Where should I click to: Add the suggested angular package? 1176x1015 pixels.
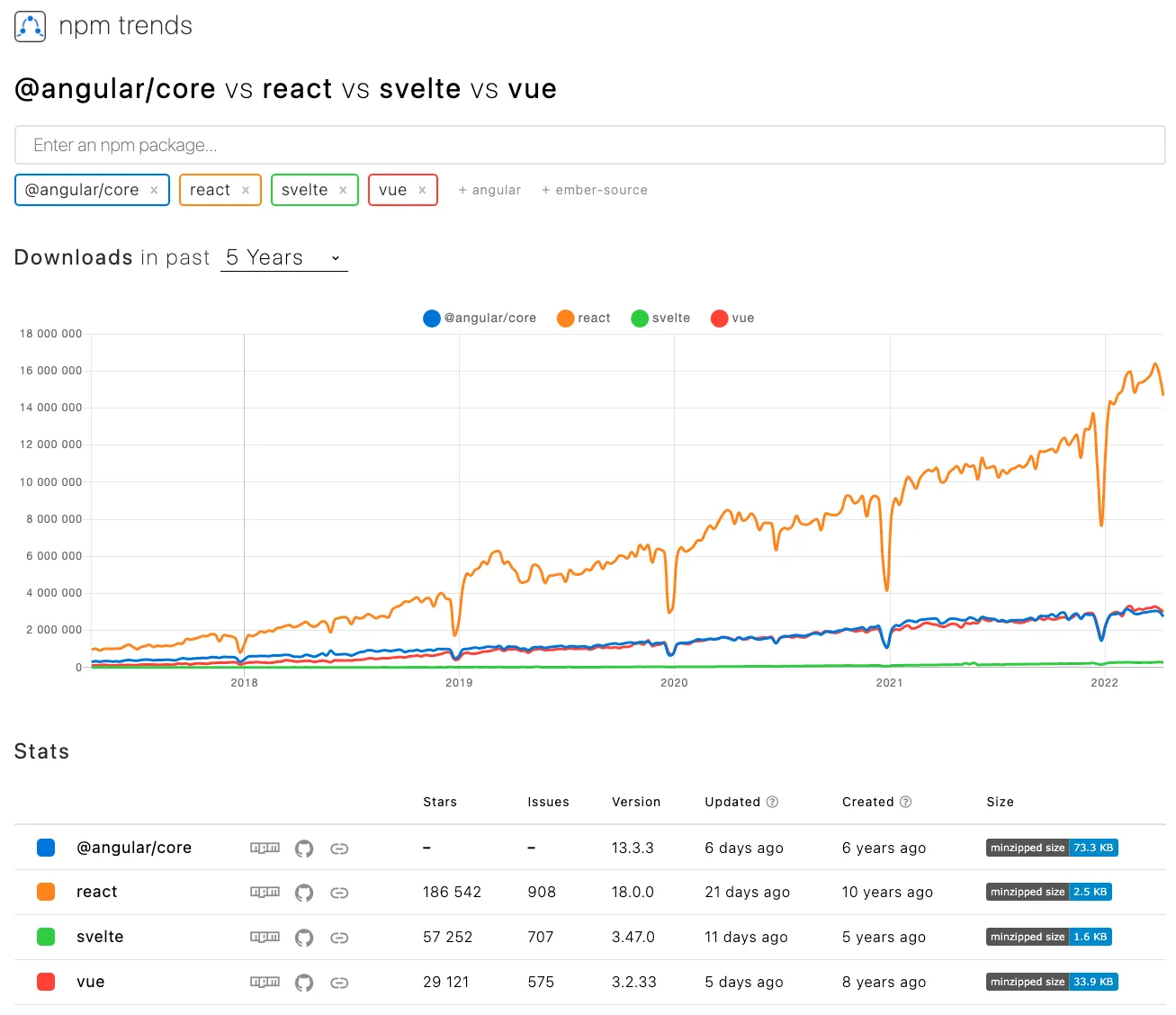click(x=489, y=190)
